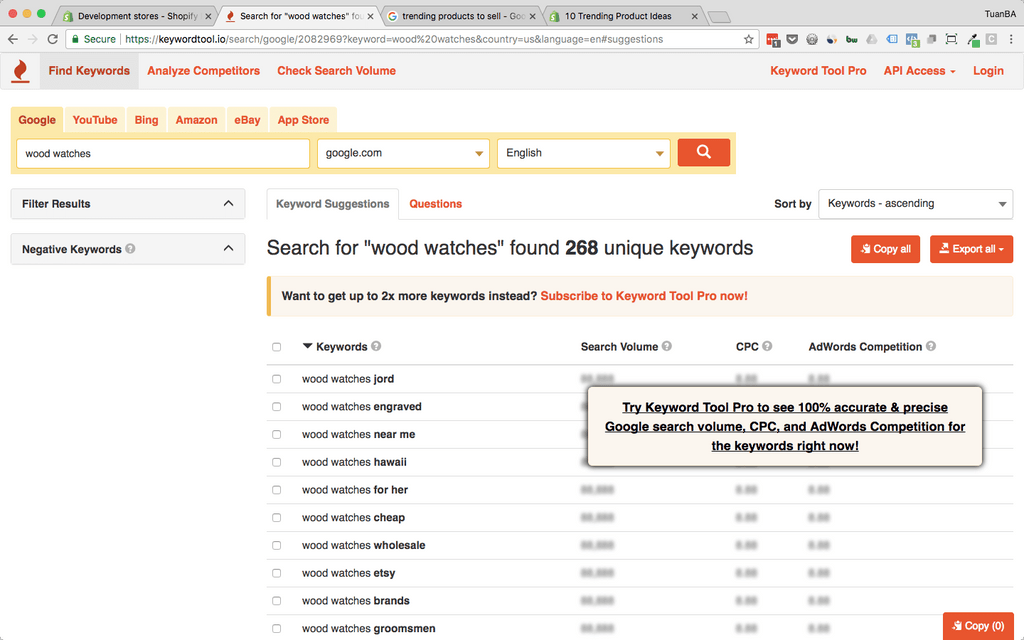Open the Google Drive extension icon
The width and height of the screenshot is (1024, 640).
click(871, 39)
